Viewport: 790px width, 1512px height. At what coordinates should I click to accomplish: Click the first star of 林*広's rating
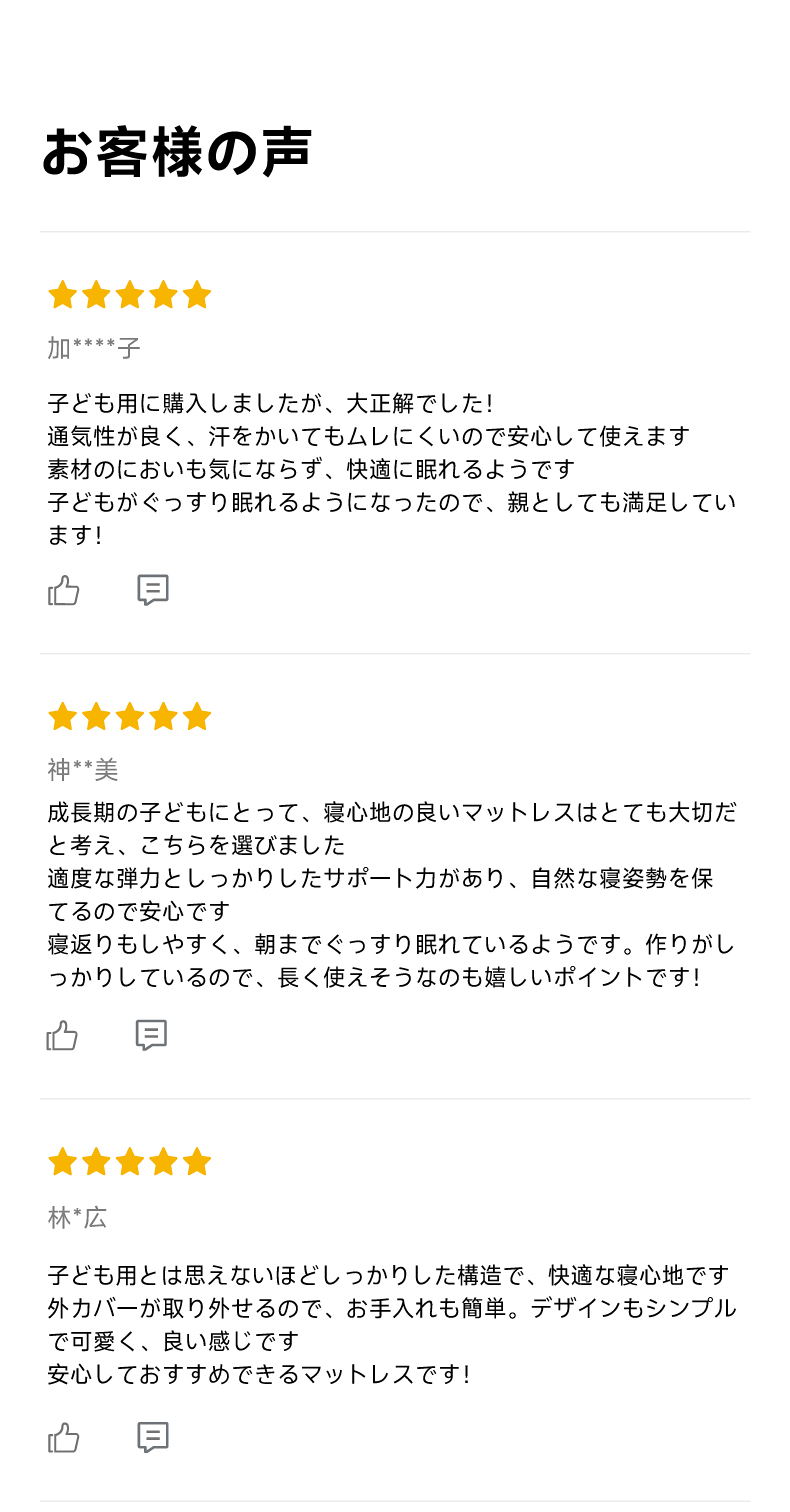click(62, 1162)
